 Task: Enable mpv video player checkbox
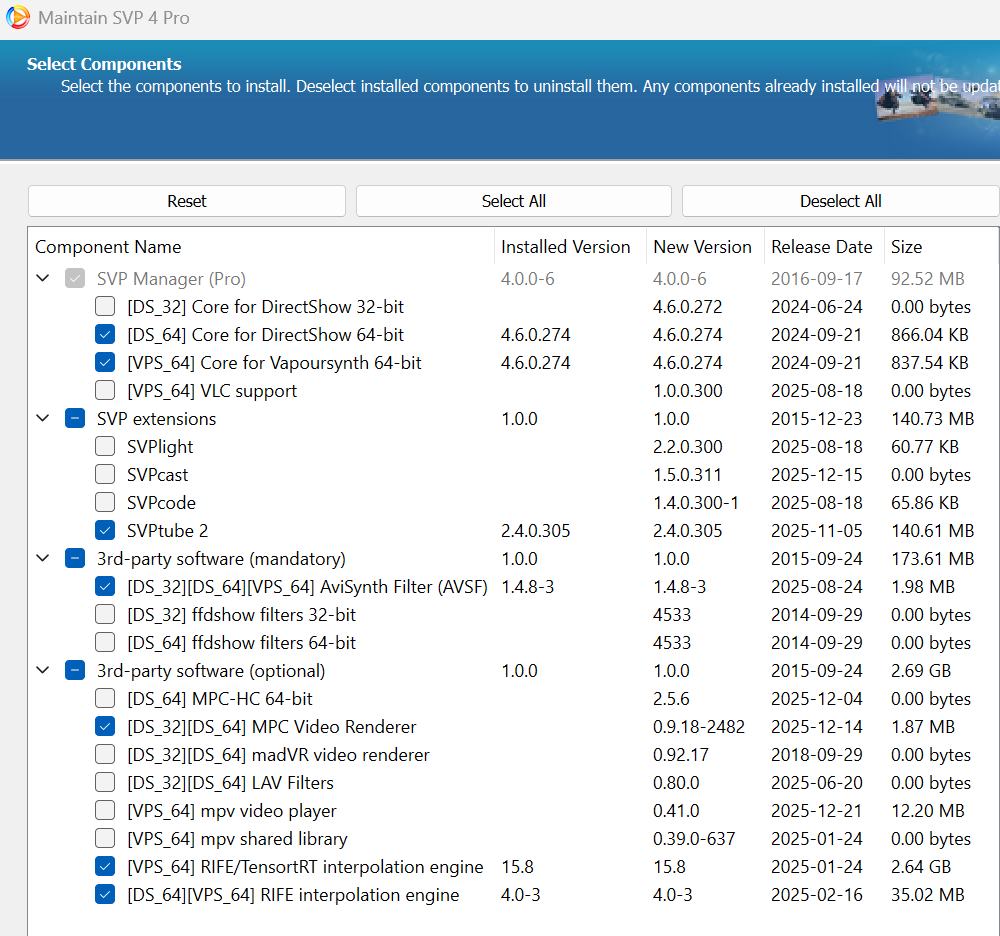click(105, 811)
